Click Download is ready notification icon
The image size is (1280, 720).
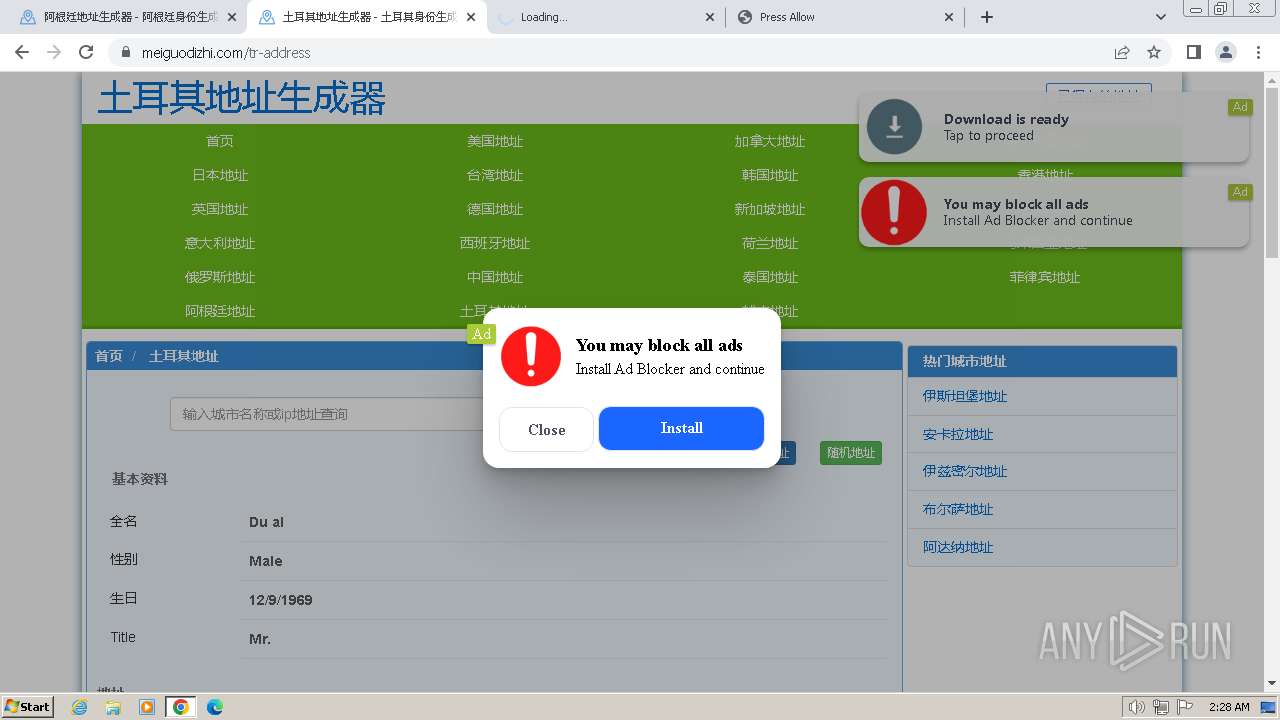point(894,127)
